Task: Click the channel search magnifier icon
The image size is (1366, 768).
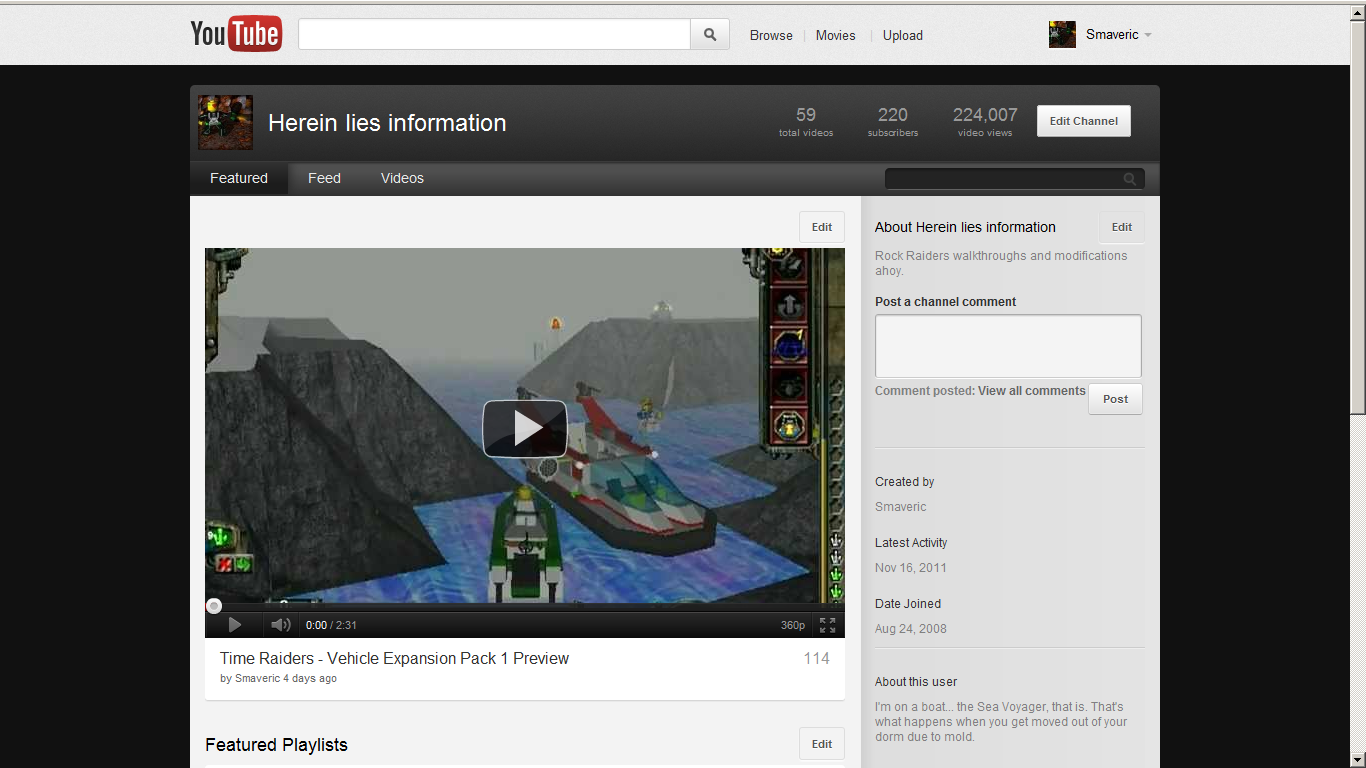Action: point(1130,179)
